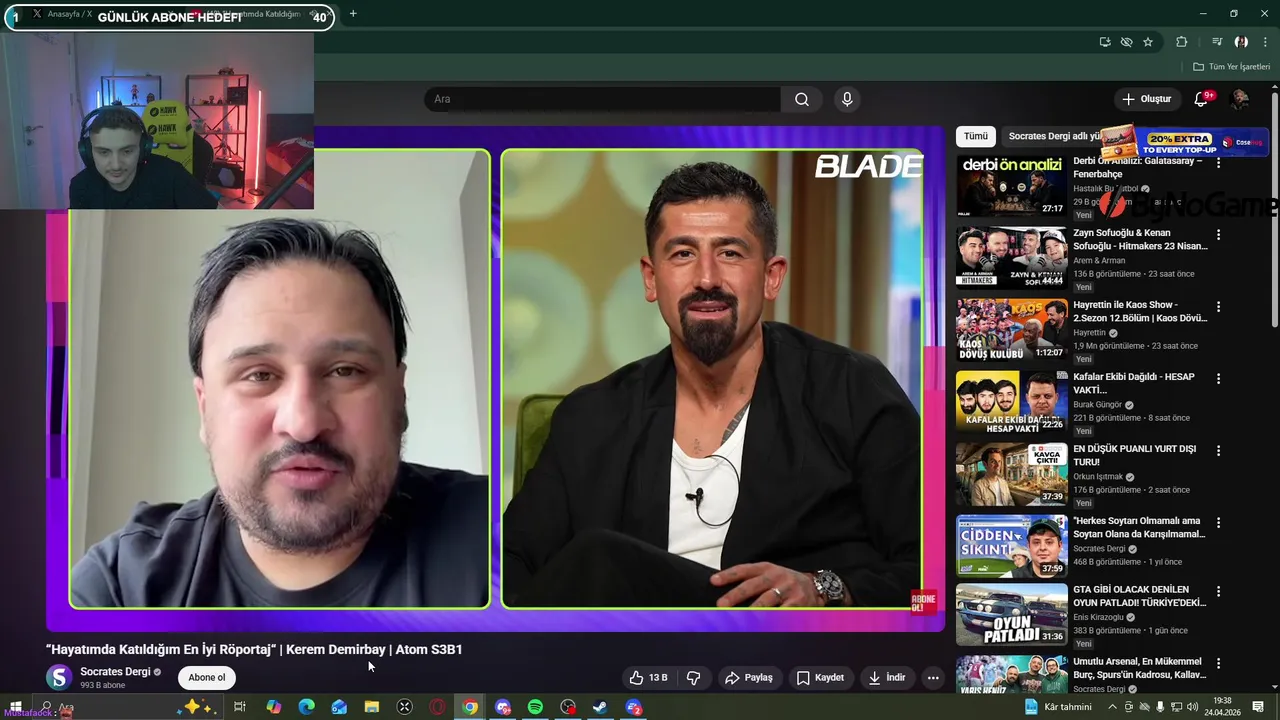Open Spotify from the taskbar
Image resolution: width=1280 pixels, height=720 pixels.
pos(535,707)
